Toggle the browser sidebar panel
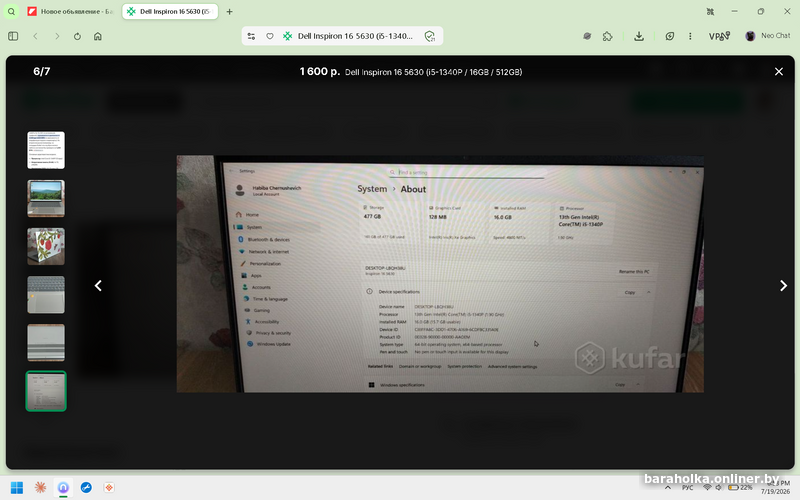 tap(13, 36)
